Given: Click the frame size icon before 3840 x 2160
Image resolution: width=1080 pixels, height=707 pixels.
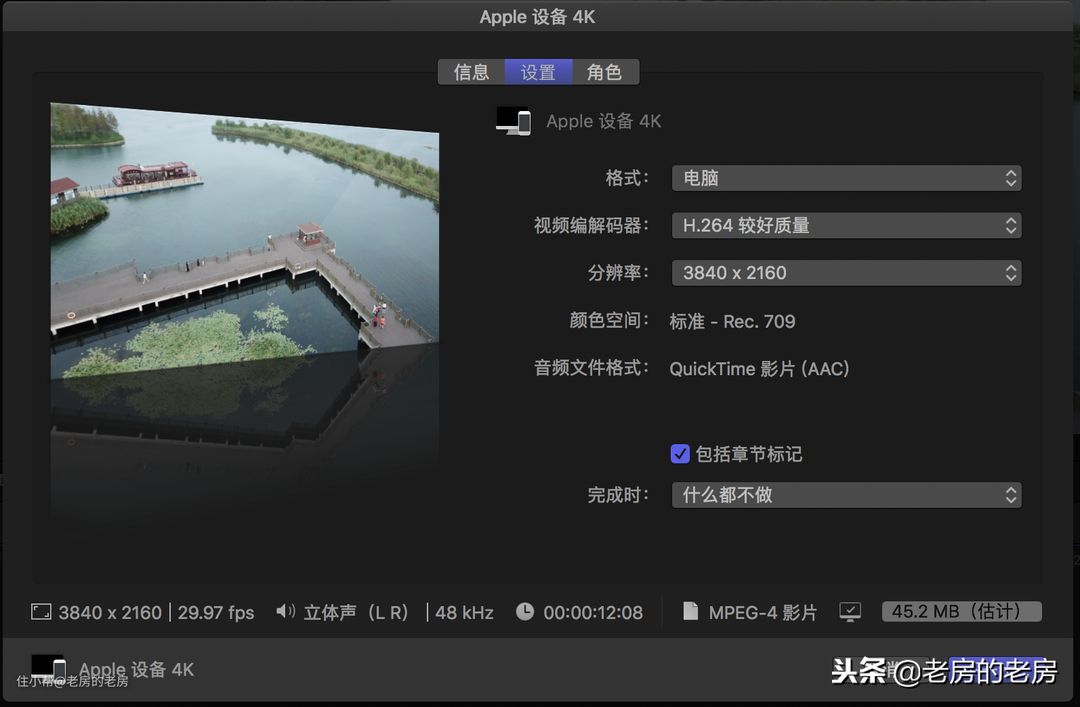Looking at the screenshot, I should (41, 612).
